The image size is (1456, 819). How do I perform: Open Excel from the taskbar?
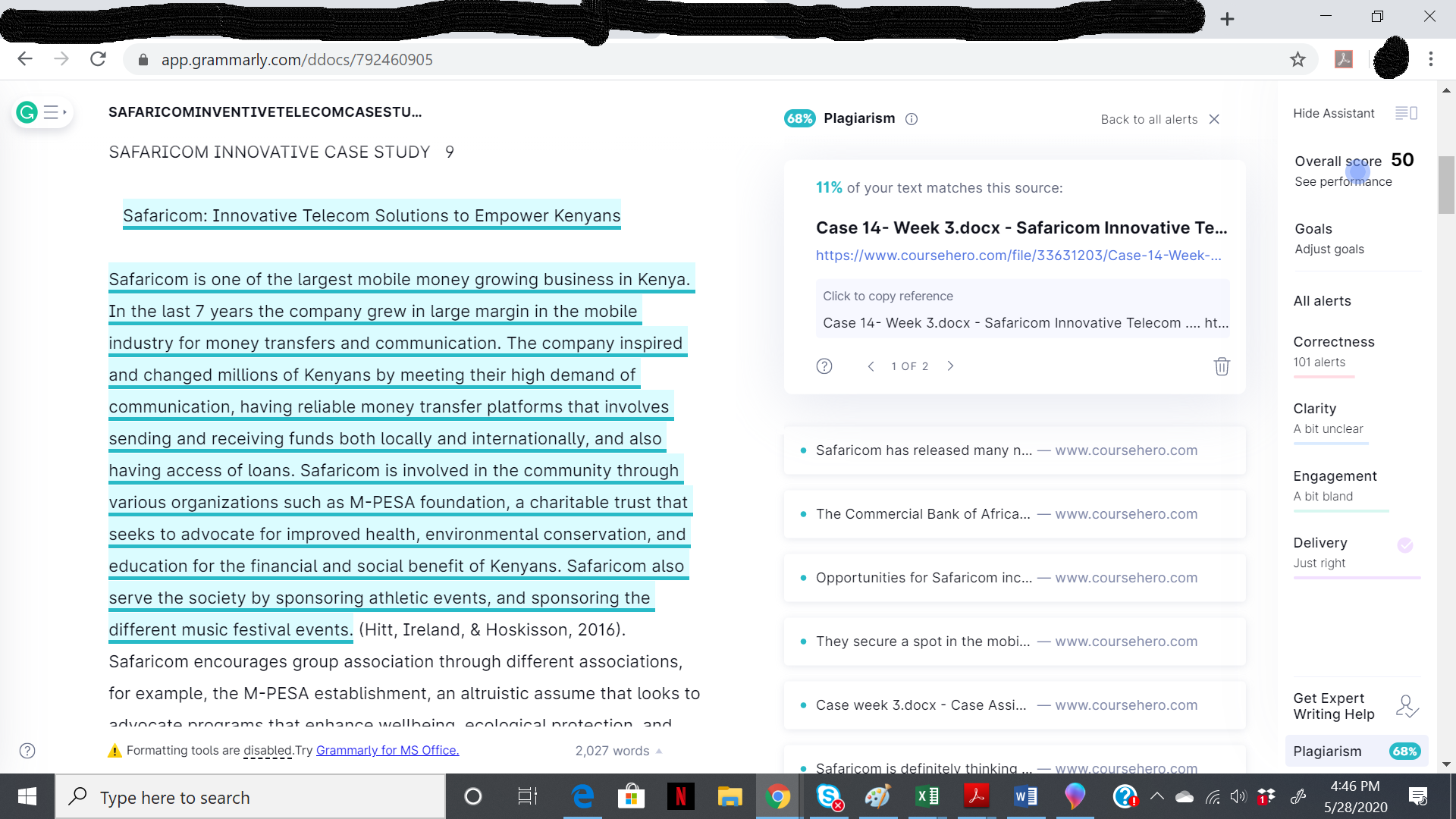tap(927, 796)
